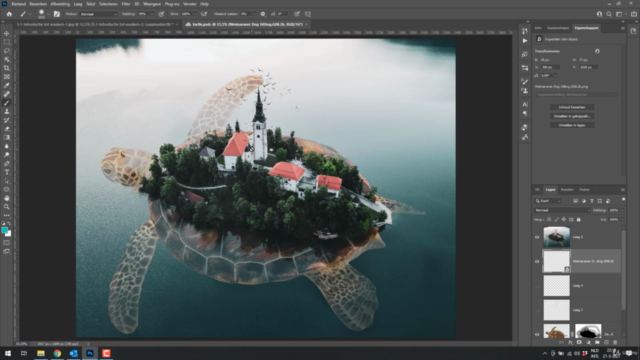Viewport: 640px width, 360px height.
Task: Switch to the first document tab
Action: 95,24
